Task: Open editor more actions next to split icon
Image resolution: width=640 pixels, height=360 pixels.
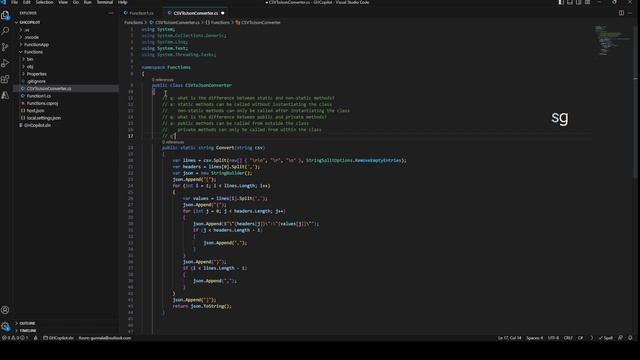Action: point(631,13)
